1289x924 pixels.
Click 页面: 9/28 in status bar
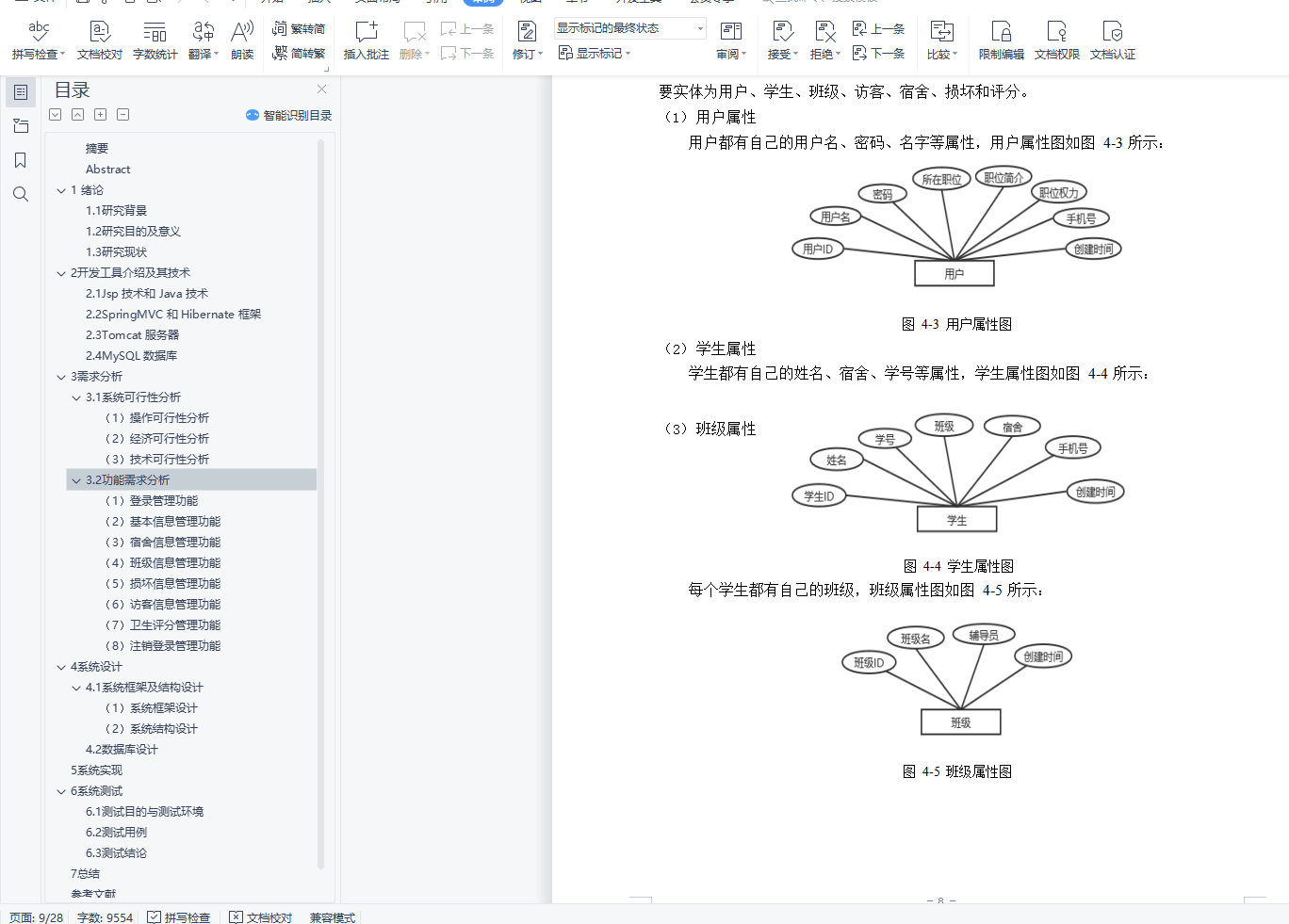(37, 917)
